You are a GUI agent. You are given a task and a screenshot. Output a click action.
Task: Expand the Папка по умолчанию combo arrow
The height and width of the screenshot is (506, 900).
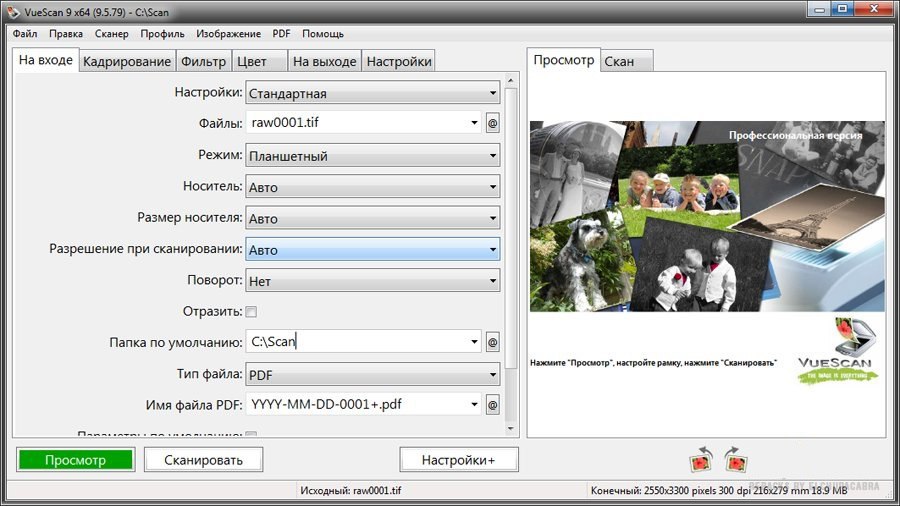(x=474, y=342)
